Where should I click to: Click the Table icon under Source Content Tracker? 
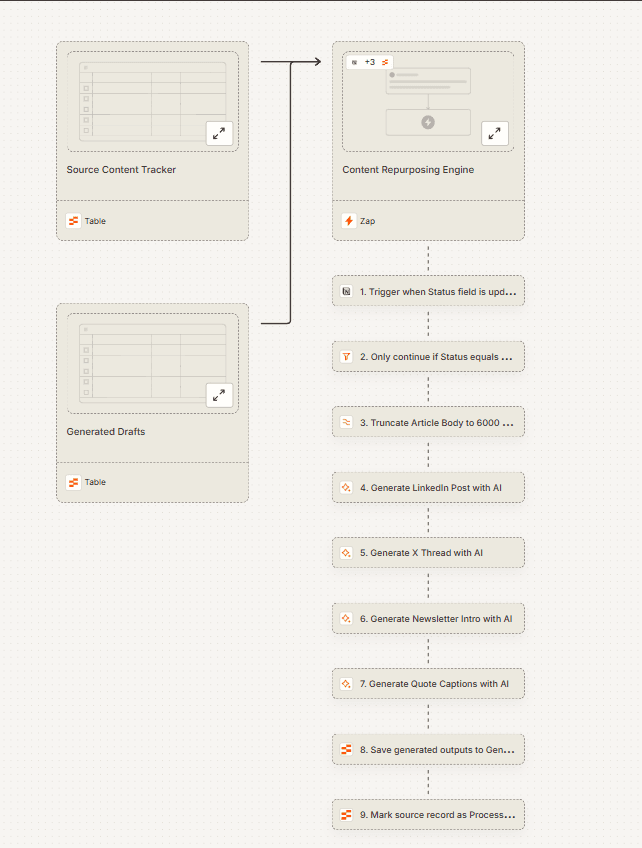coord(74,221)
